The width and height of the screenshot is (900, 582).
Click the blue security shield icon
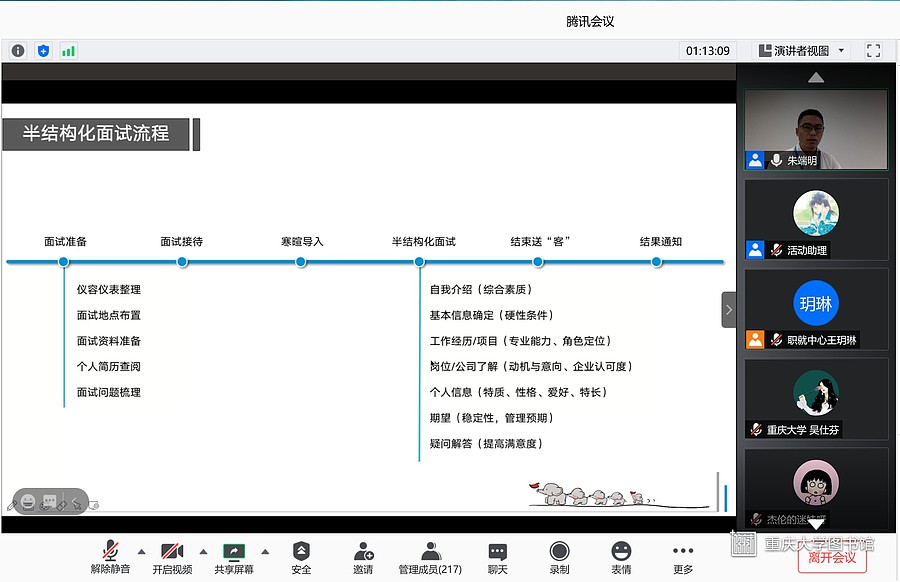tap(43, 50)
